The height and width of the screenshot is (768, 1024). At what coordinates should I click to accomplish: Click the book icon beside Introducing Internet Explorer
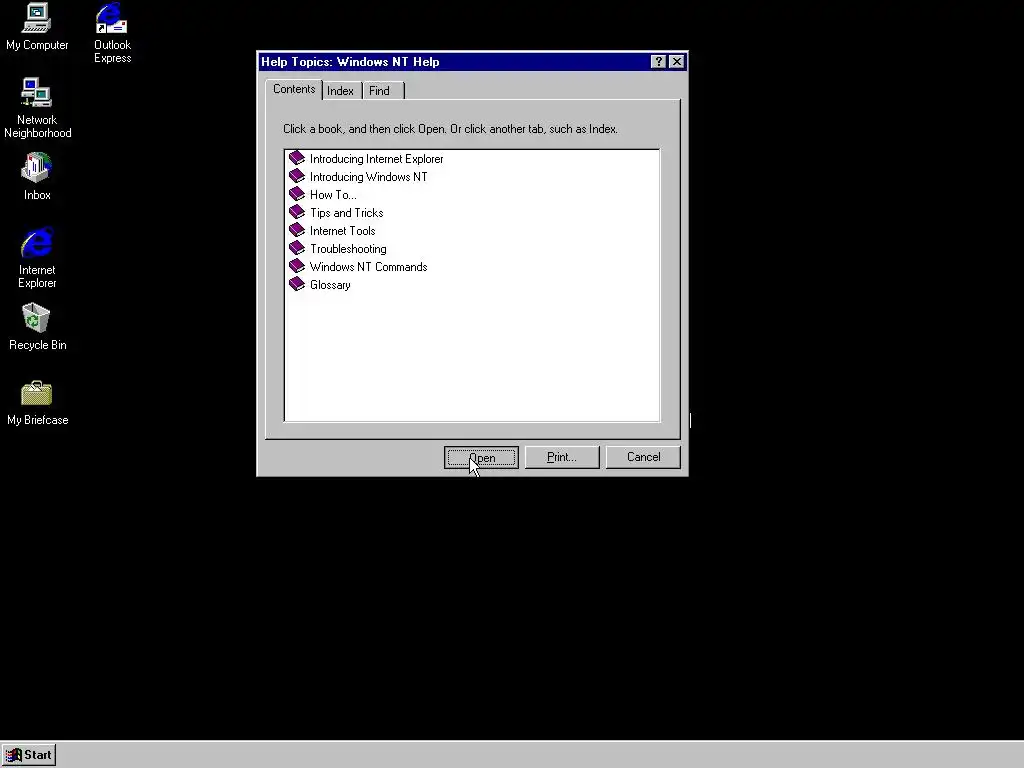(x=297, y=158)
